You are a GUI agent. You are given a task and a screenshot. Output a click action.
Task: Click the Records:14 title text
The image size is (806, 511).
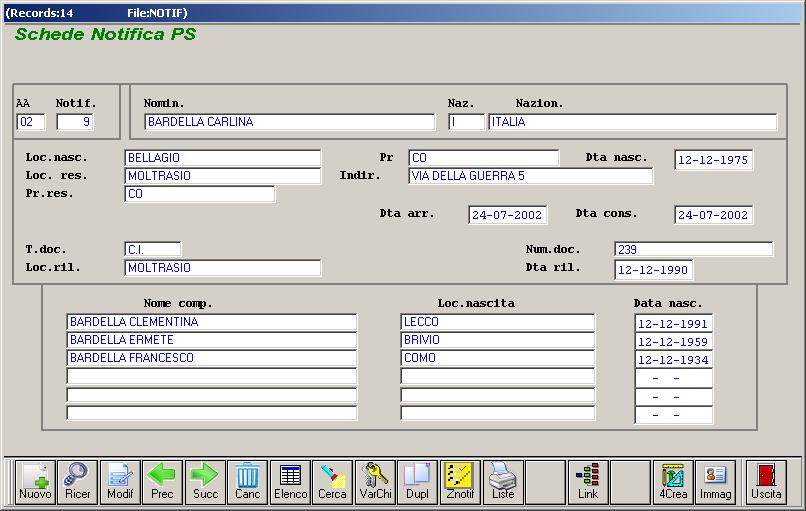pyautogui.click(x=40, y=13)
